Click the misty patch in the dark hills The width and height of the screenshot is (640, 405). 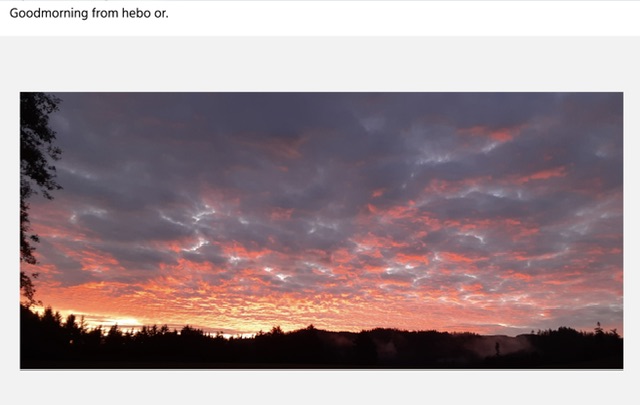[x=500, y=347]
